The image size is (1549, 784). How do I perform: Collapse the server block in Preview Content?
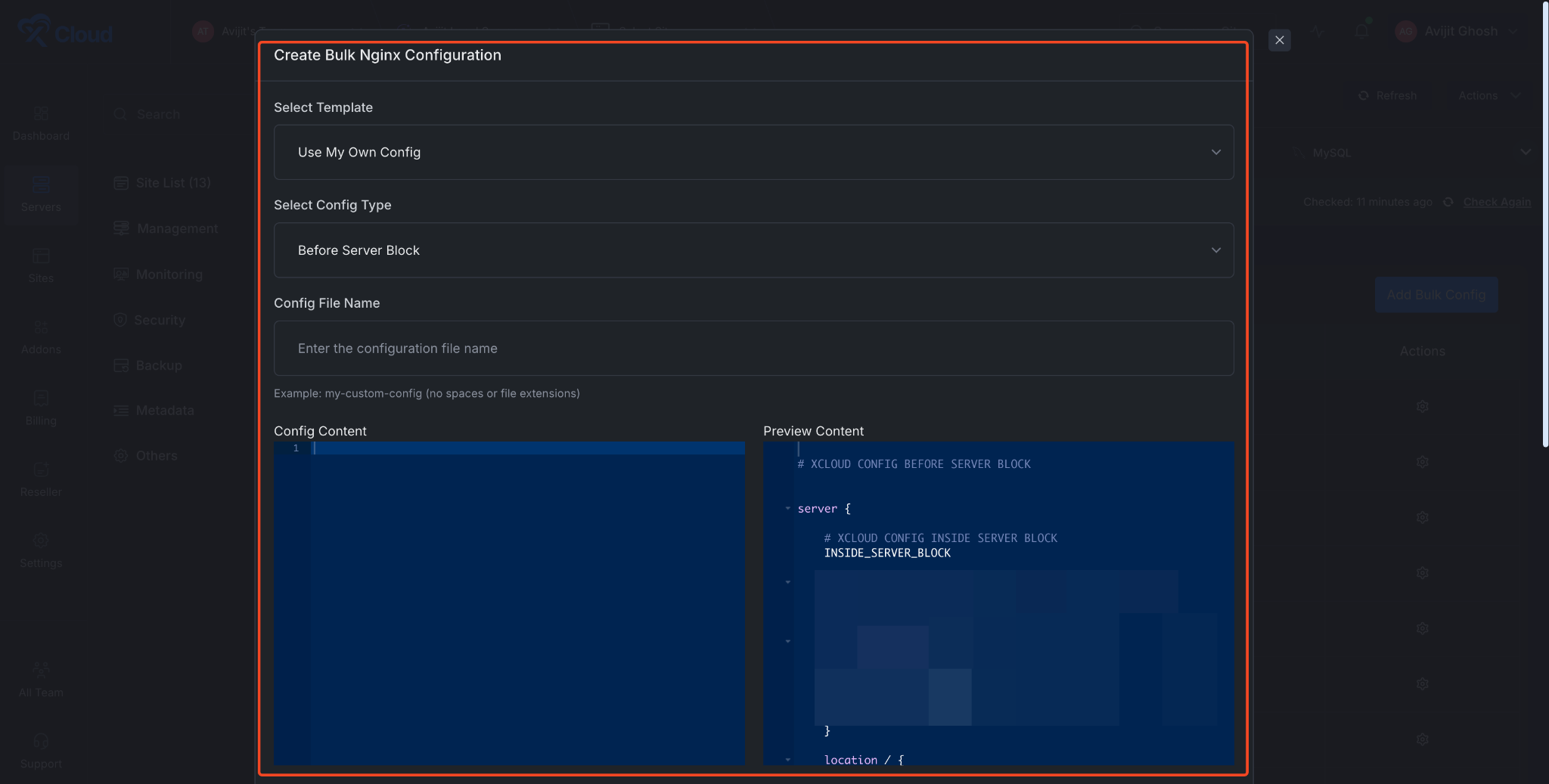click(x=789, y=508)
